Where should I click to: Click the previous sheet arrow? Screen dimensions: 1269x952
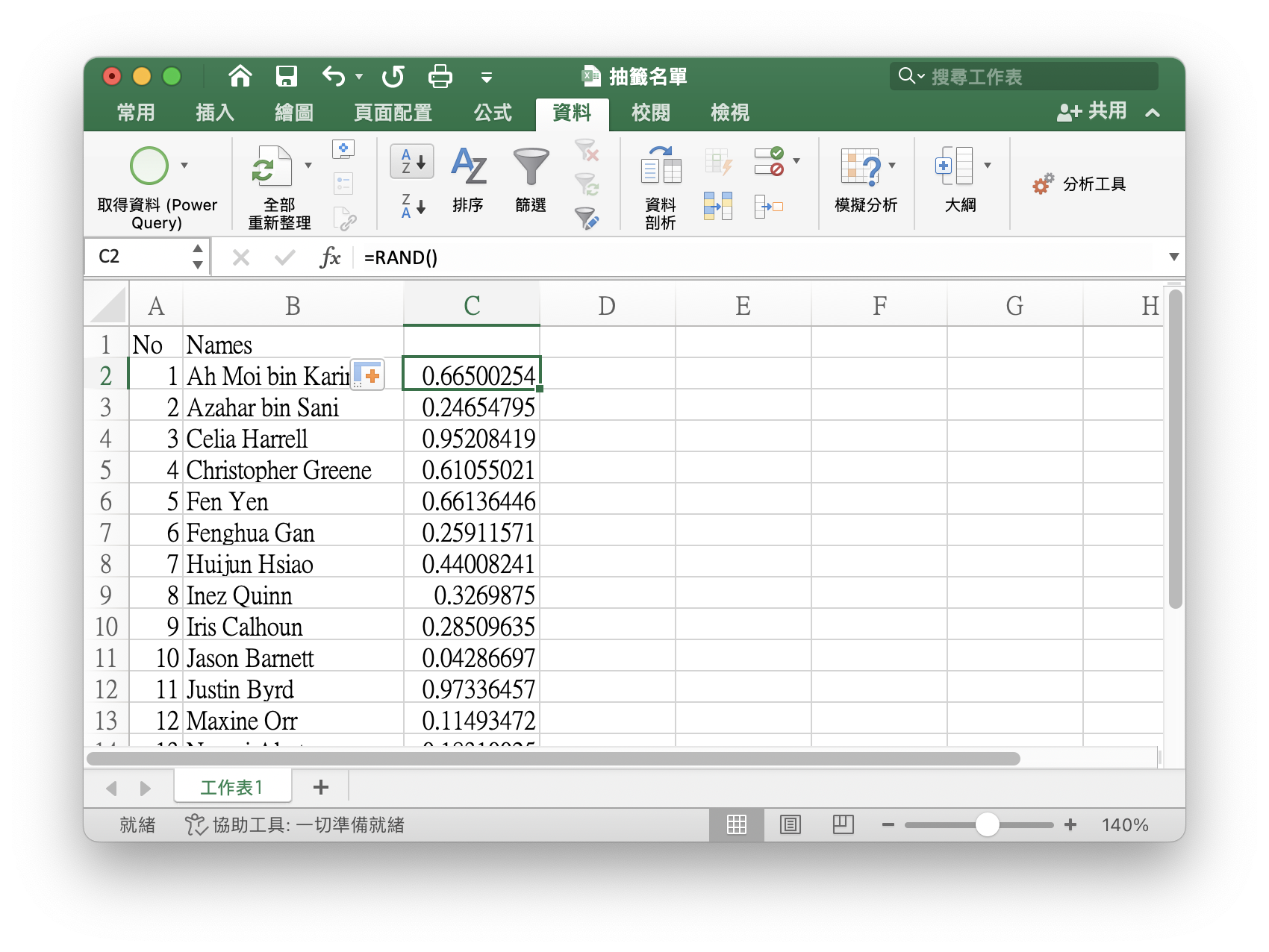coord(112,788)
